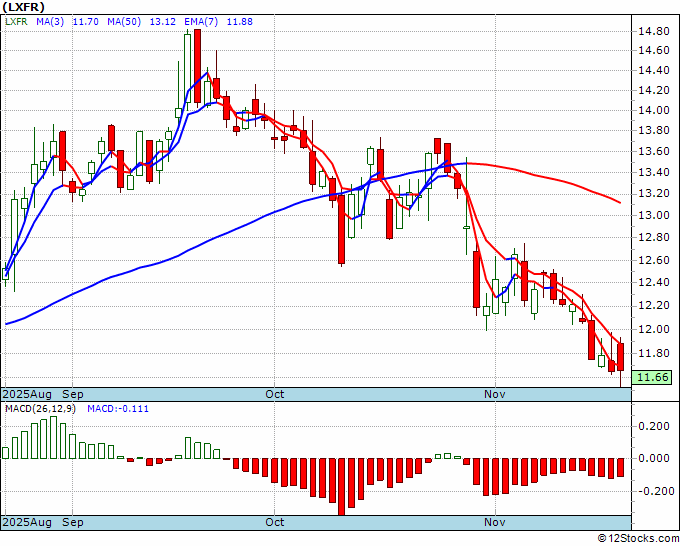Screen dimensions: 680x546
Task: Click the last red candle near 11.66
Action: tap(621, 357)
